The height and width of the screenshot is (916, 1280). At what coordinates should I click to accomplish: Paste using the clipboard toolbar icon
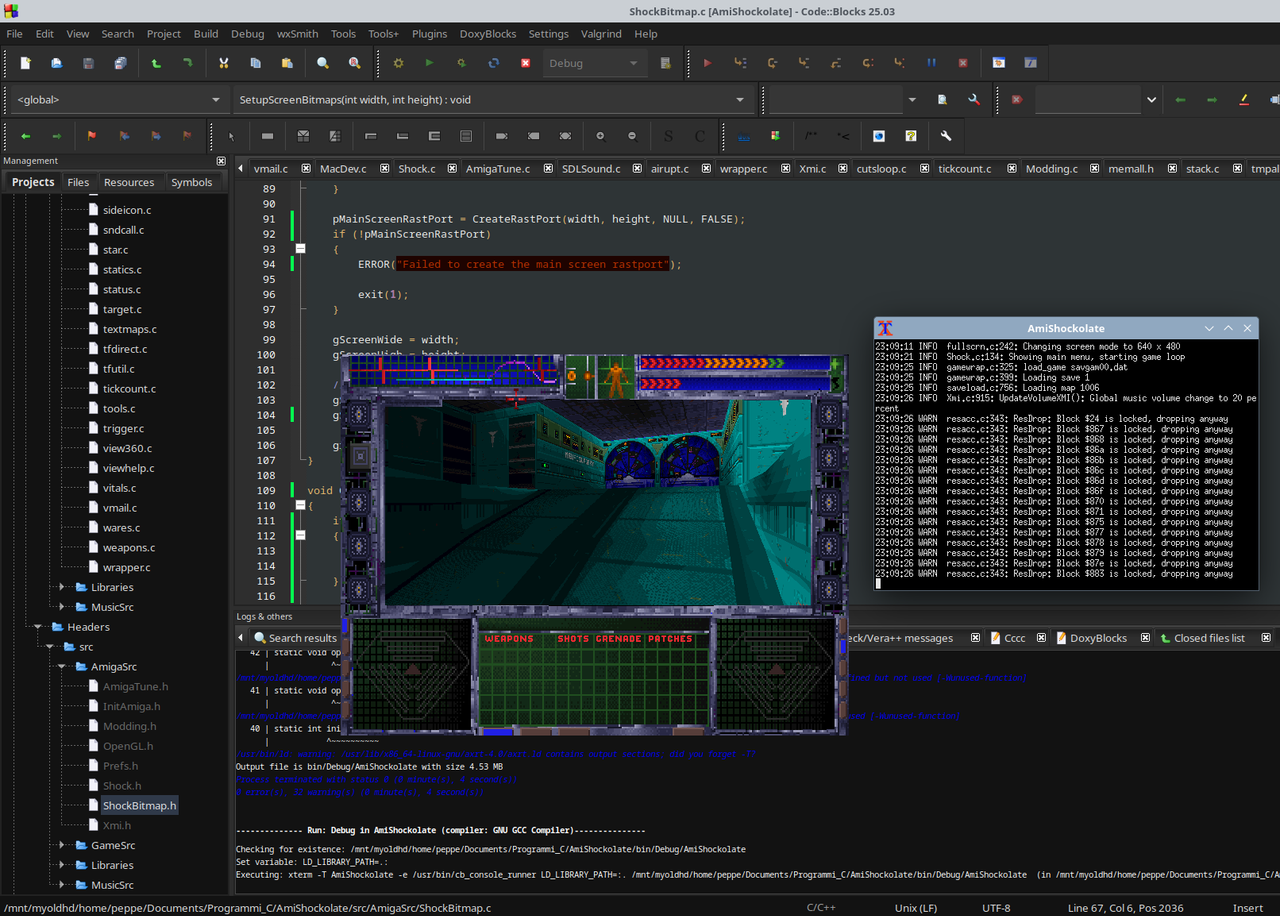pos(287,63)
